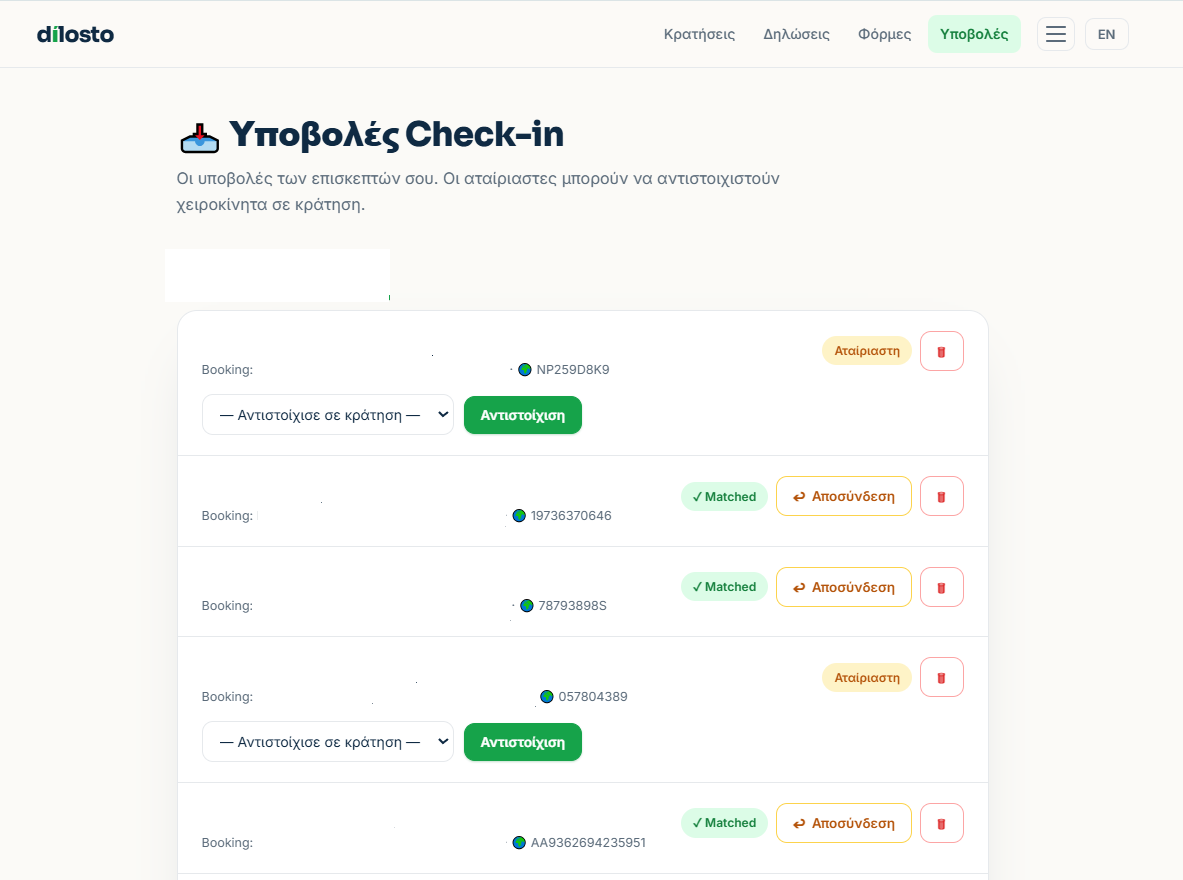Go to the dilosto home logo
The width and height of the screenshot is (1183, 880).
coord(75,34)
